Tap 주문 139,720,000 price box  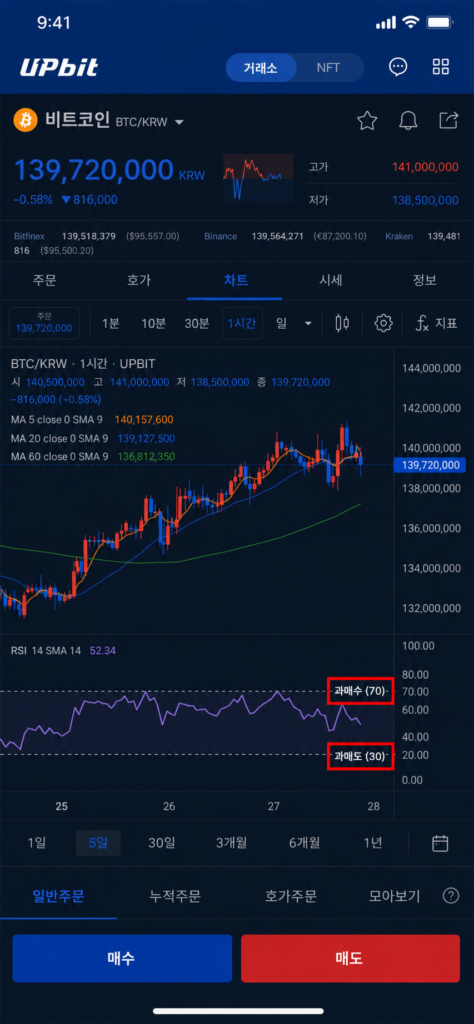(44, 323)
